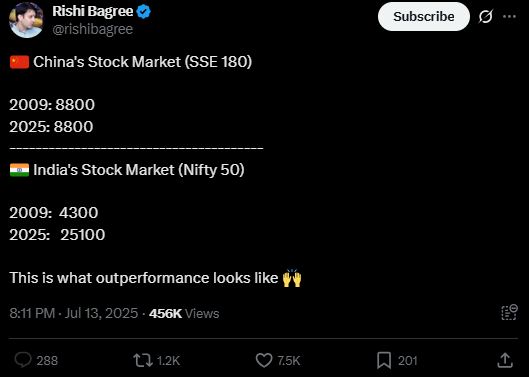Click the 288 replies count
This screenshot has width=529, height=377.
click(x=47, y=361)
